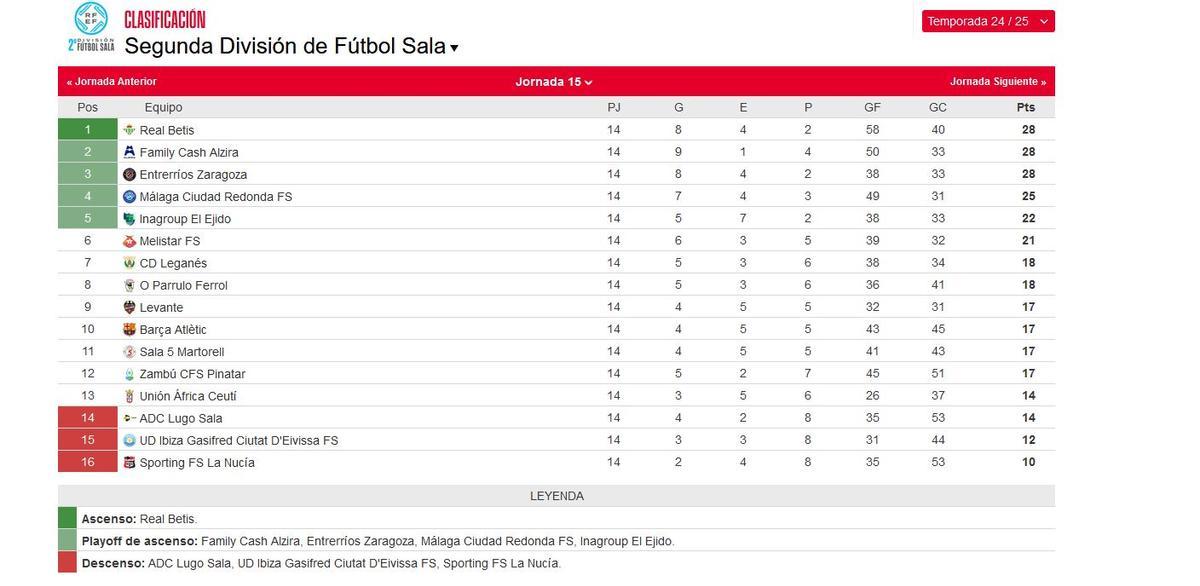The image size is (1200, 586).
Task: Go to Jornada Anterior
Action: coord(113,81)
